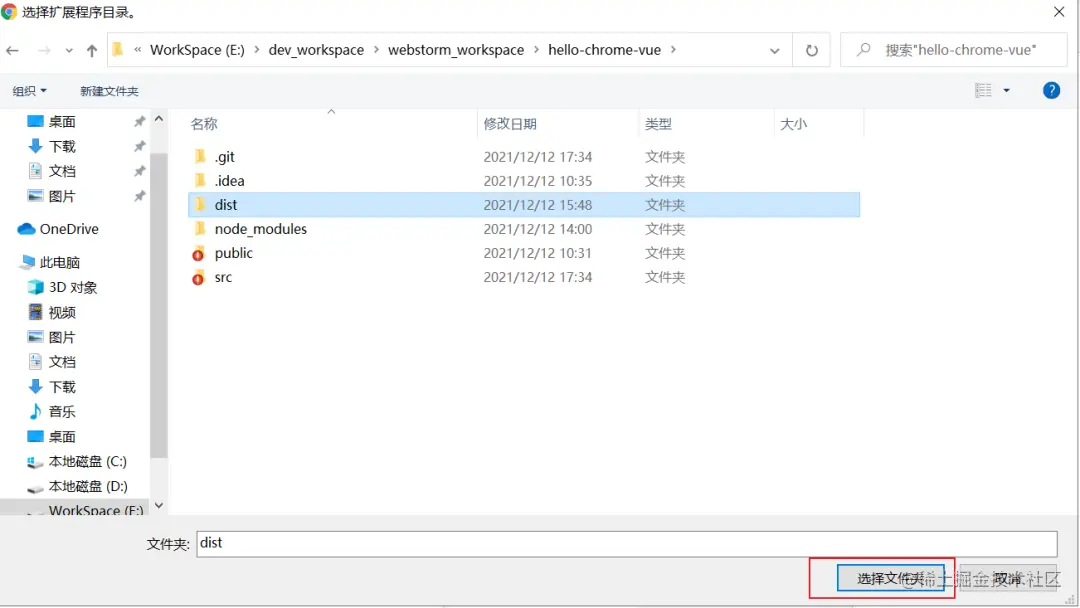Change the view layout icon

point(984,90)
